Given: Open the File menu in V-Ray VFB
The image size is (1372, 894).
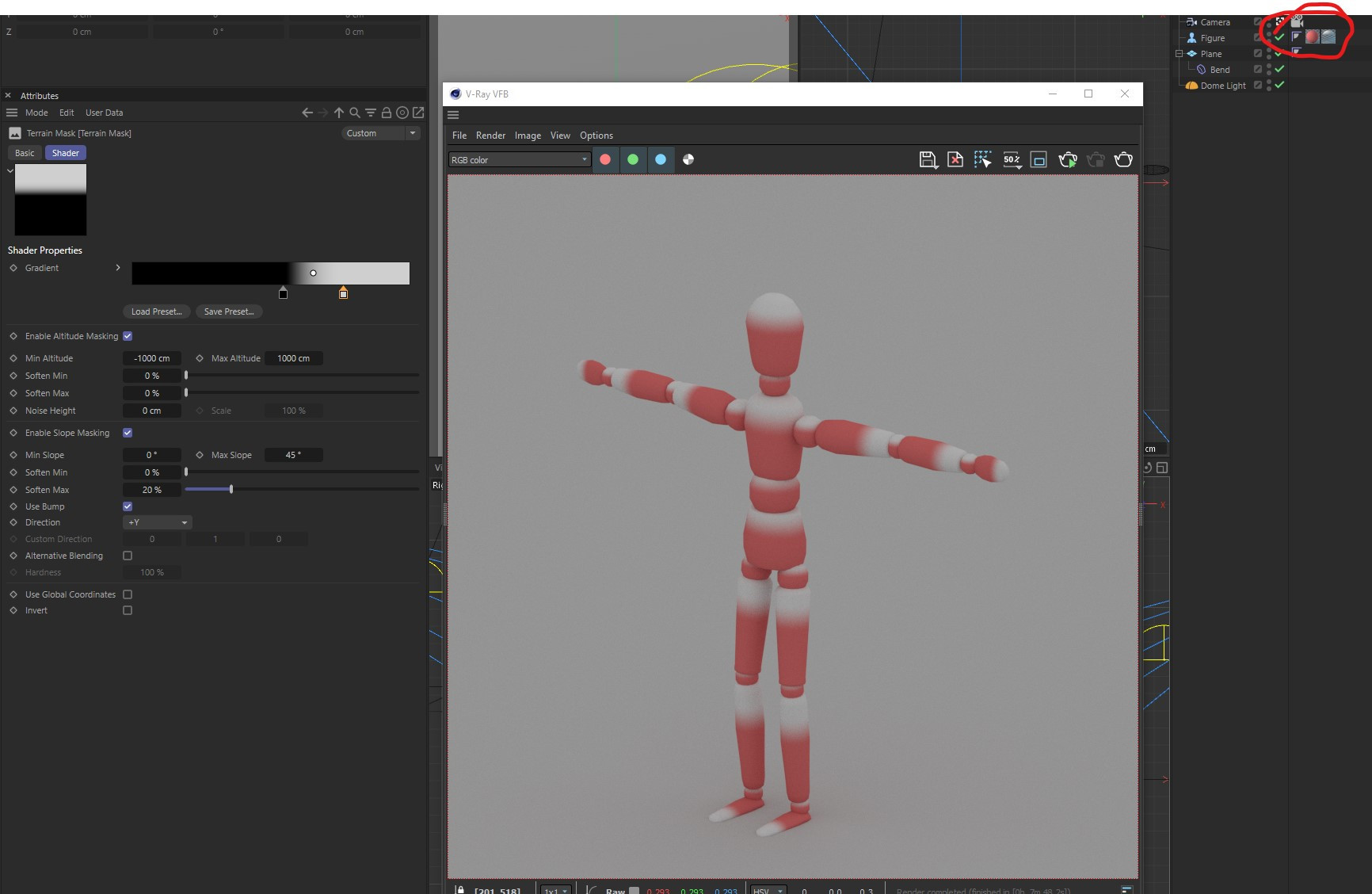Looking at the screenshot, I should coord(459,136).
